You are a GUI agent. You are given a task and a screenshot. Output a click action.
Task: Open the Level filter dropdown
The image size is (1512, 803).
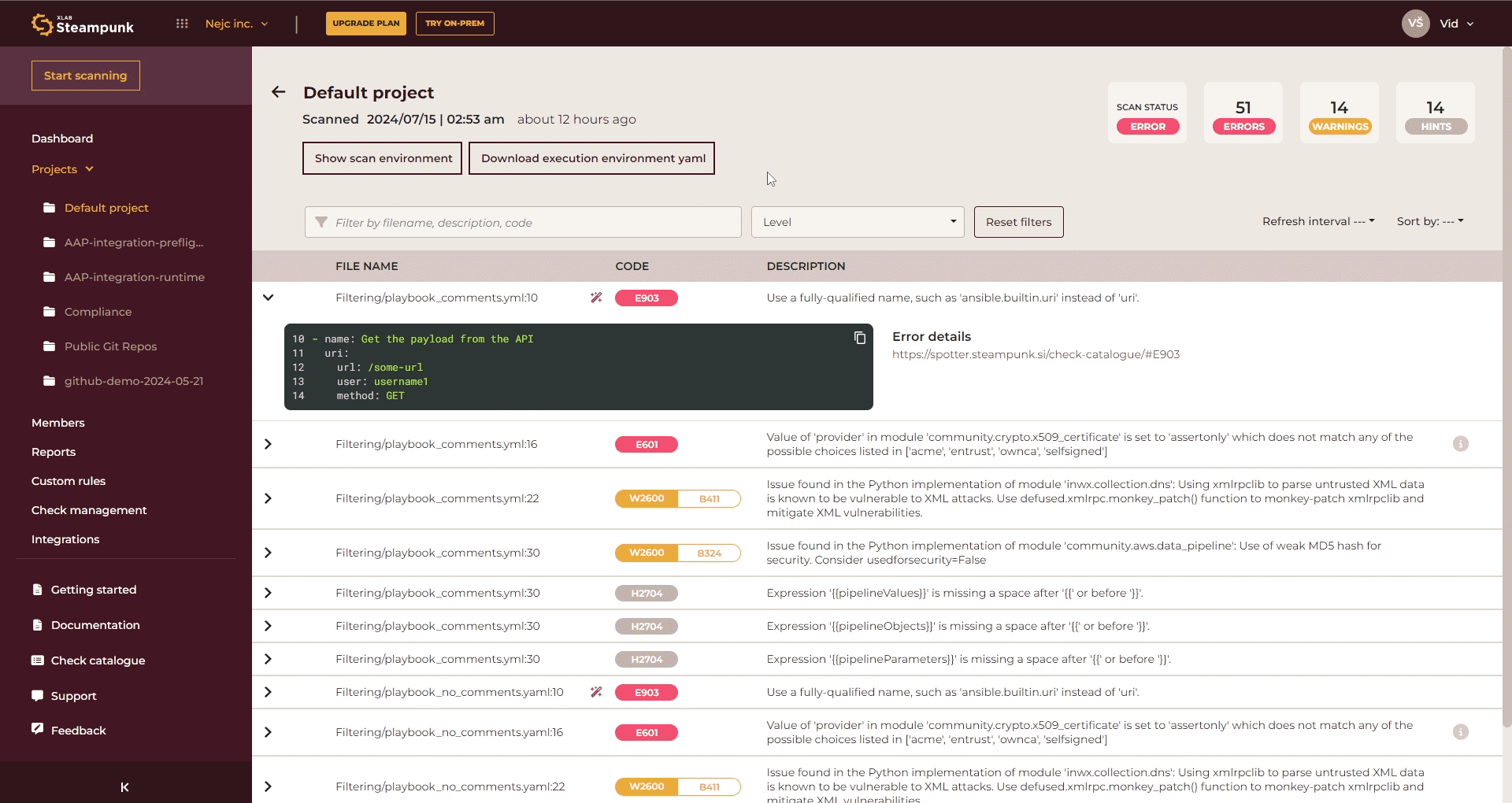pyautogui.click(x=857, y=222)
